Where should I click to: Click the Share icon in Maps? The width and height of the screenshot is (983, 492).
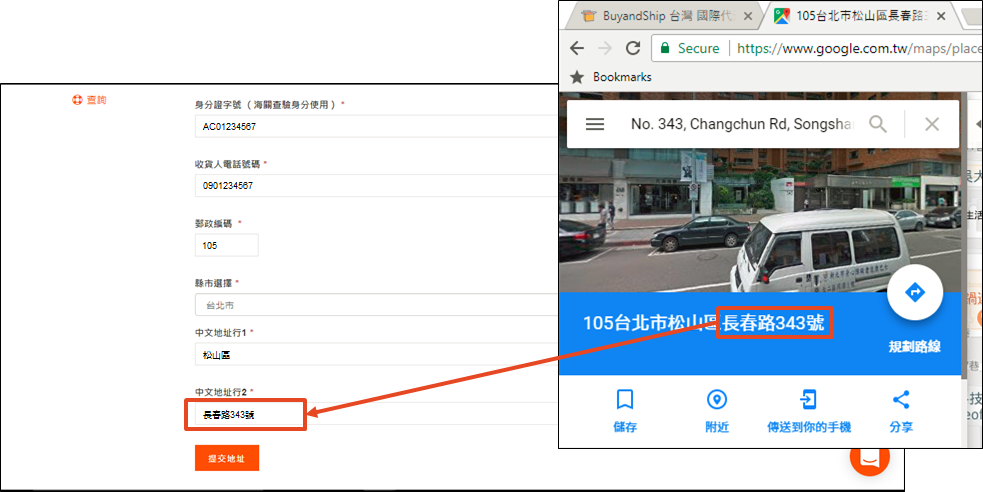900,400
